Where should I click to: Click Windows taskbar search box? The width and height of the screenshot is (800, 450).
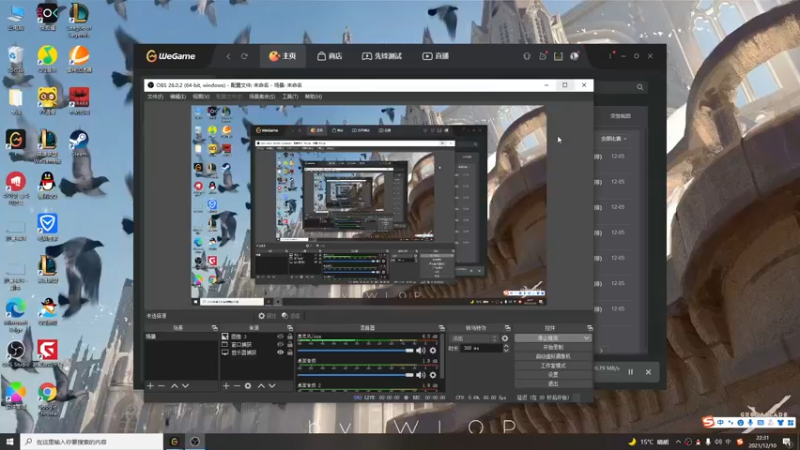point(92,441)
